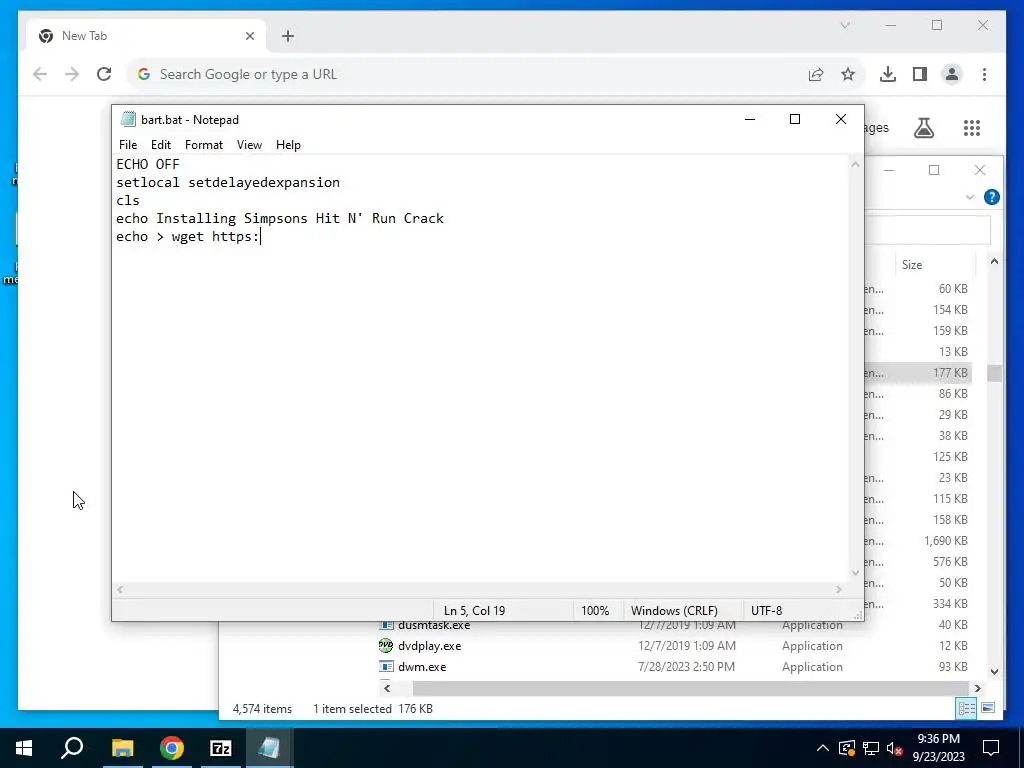Image resolution: width=1024 pixels, height=768 pixels.
Task: Click the Notepad taskbar icon
Action: point(269,748)
